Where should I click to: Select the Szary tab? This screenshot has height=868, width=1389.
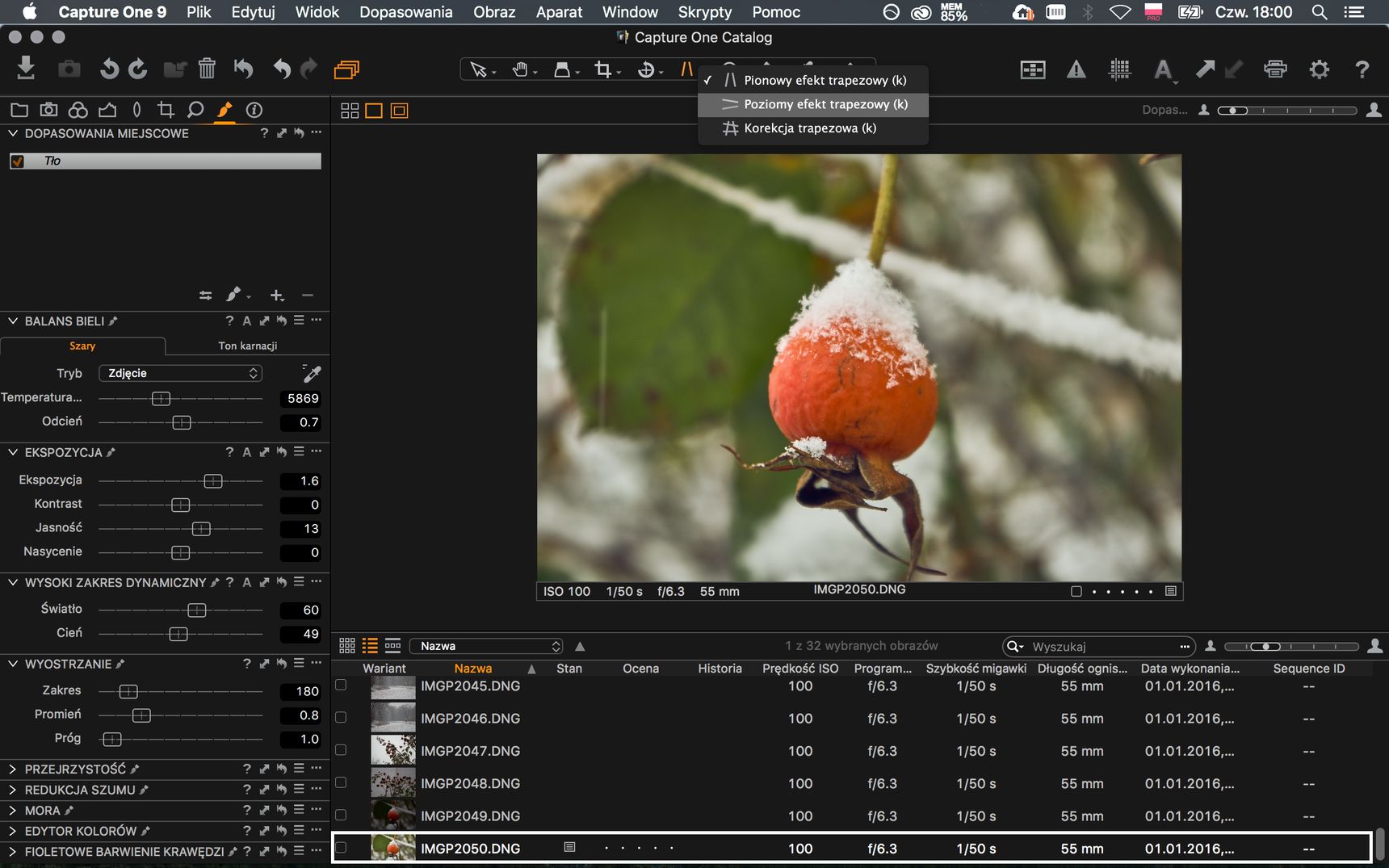coord(82,346)
